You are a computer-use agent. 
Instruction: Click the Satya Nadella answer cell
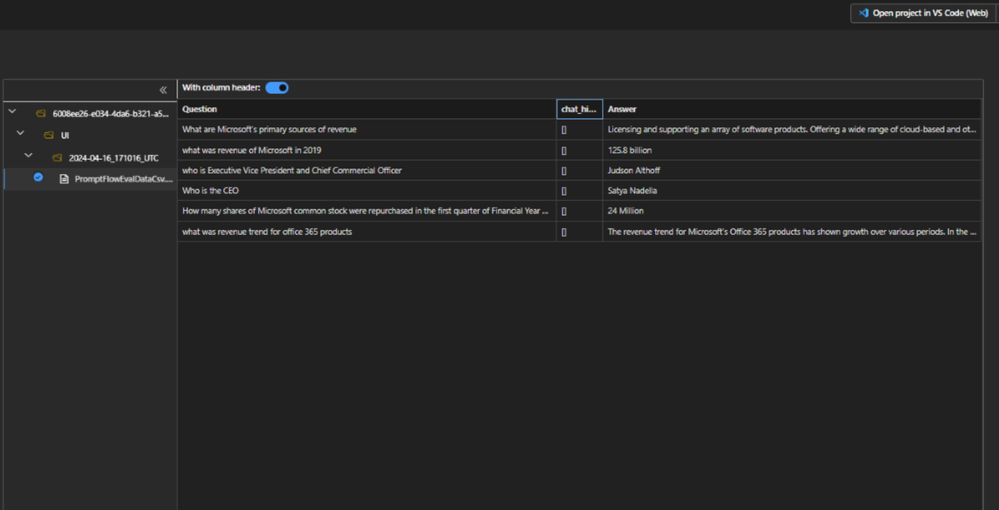[632, 191]
